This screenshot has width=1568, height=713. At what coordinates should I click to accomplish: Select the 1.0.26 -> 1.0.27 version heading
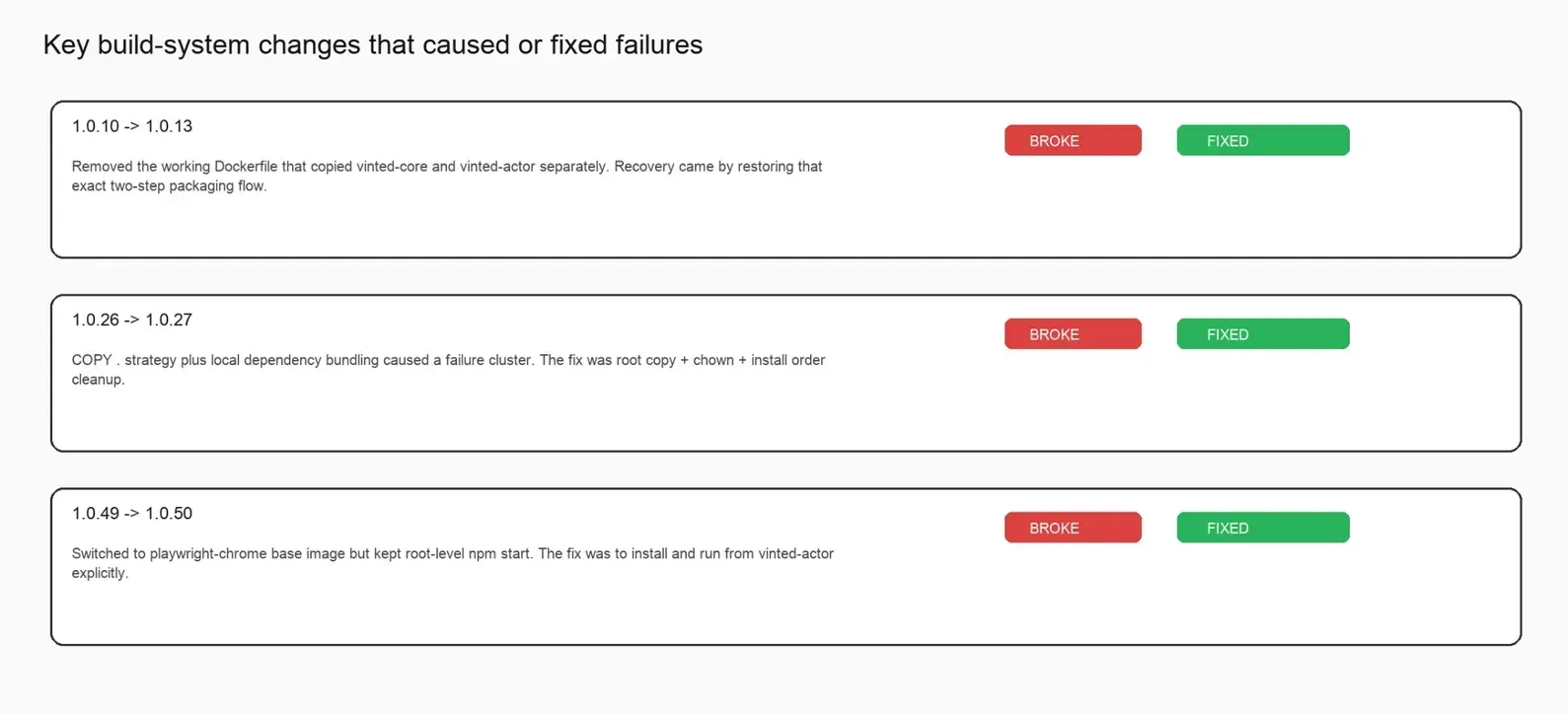coord(132,320)
